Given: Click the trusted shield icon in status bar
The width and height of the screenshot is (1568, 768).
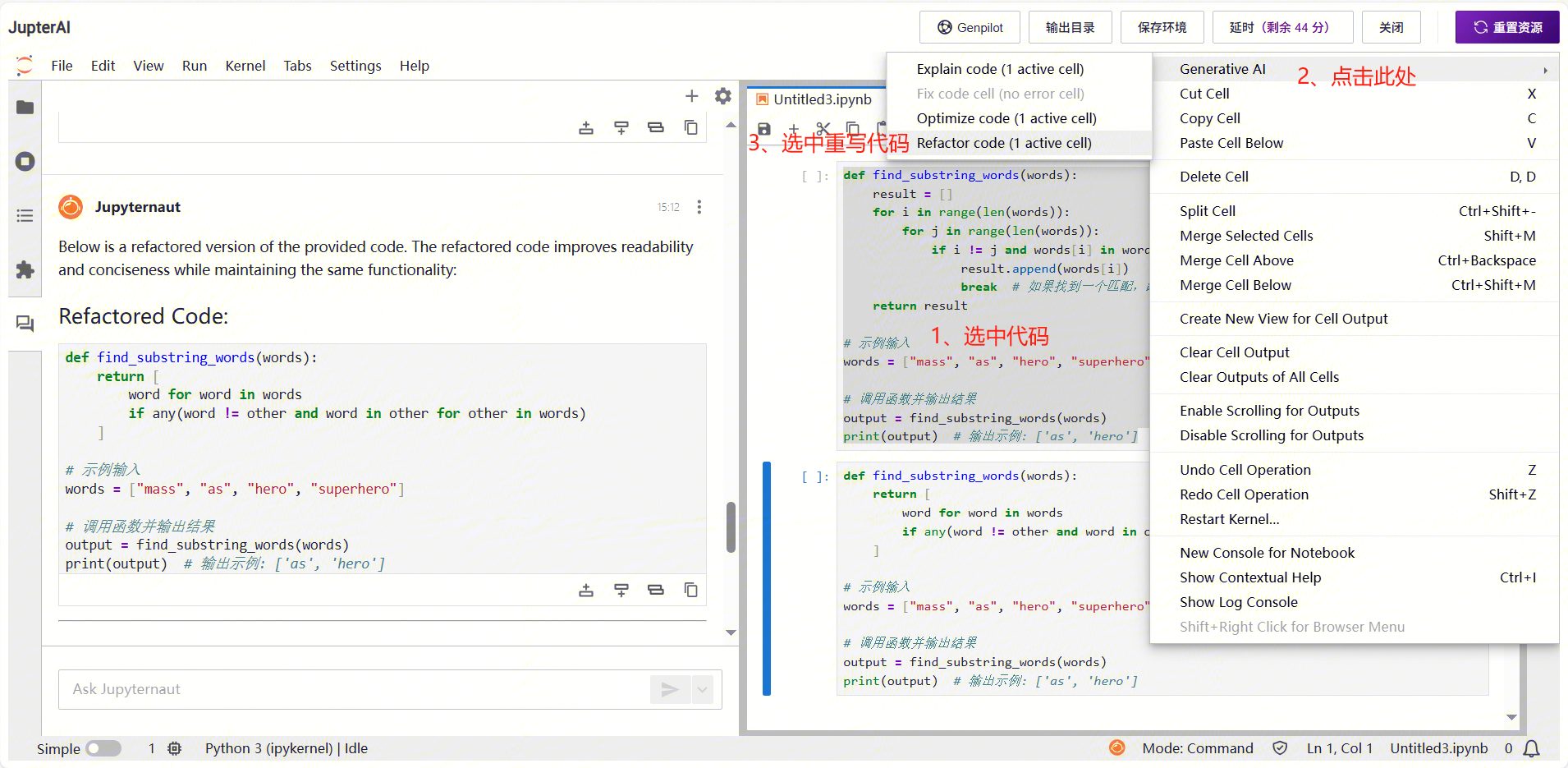Looking at the screenshot, I should click(1280, 748).
